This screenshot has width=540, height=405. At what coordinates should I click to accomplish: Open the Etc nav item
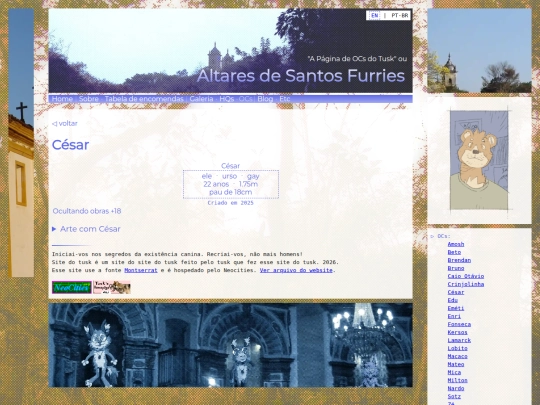coord(285,99)
